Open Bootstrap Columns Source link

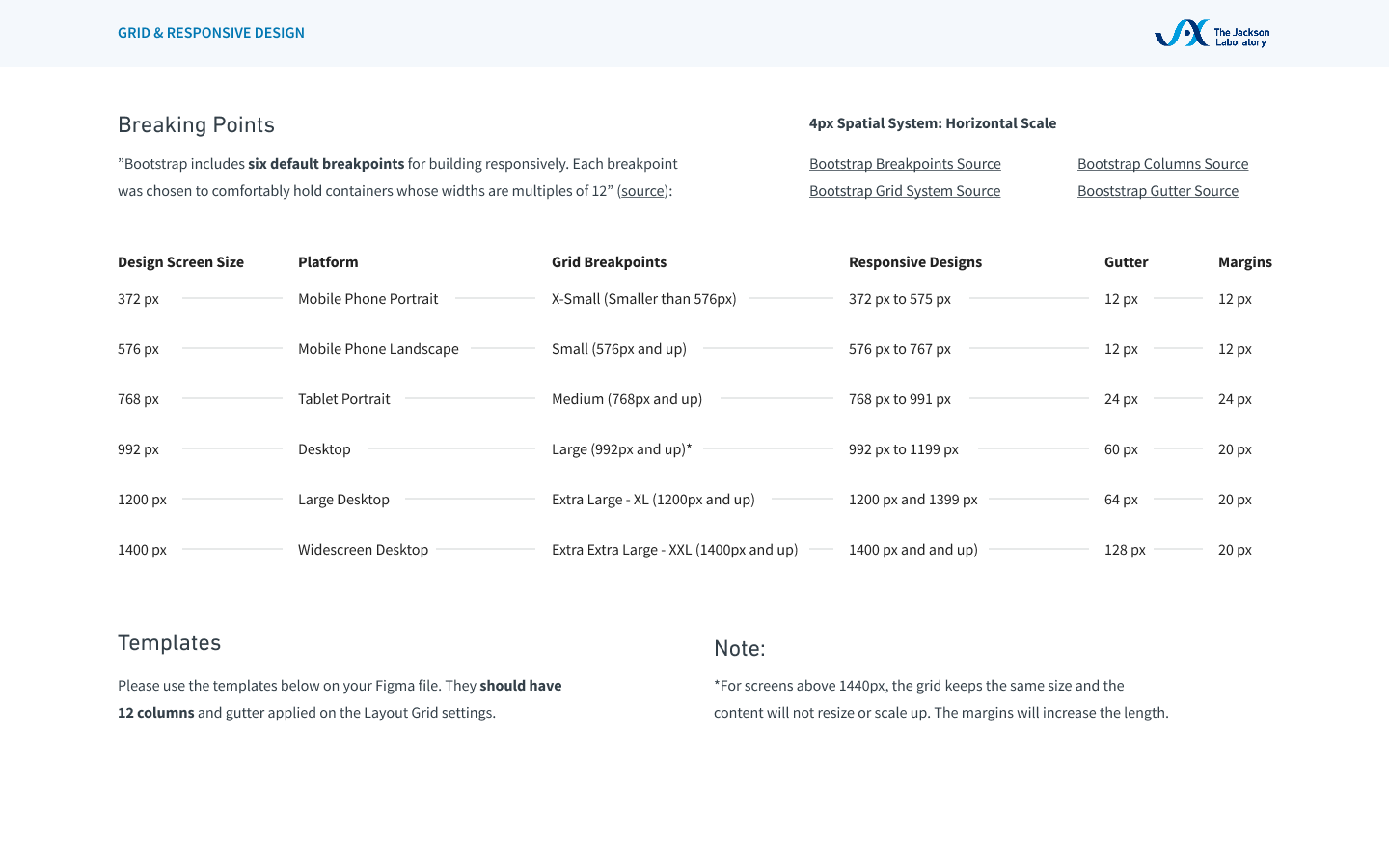(1162, 164)
